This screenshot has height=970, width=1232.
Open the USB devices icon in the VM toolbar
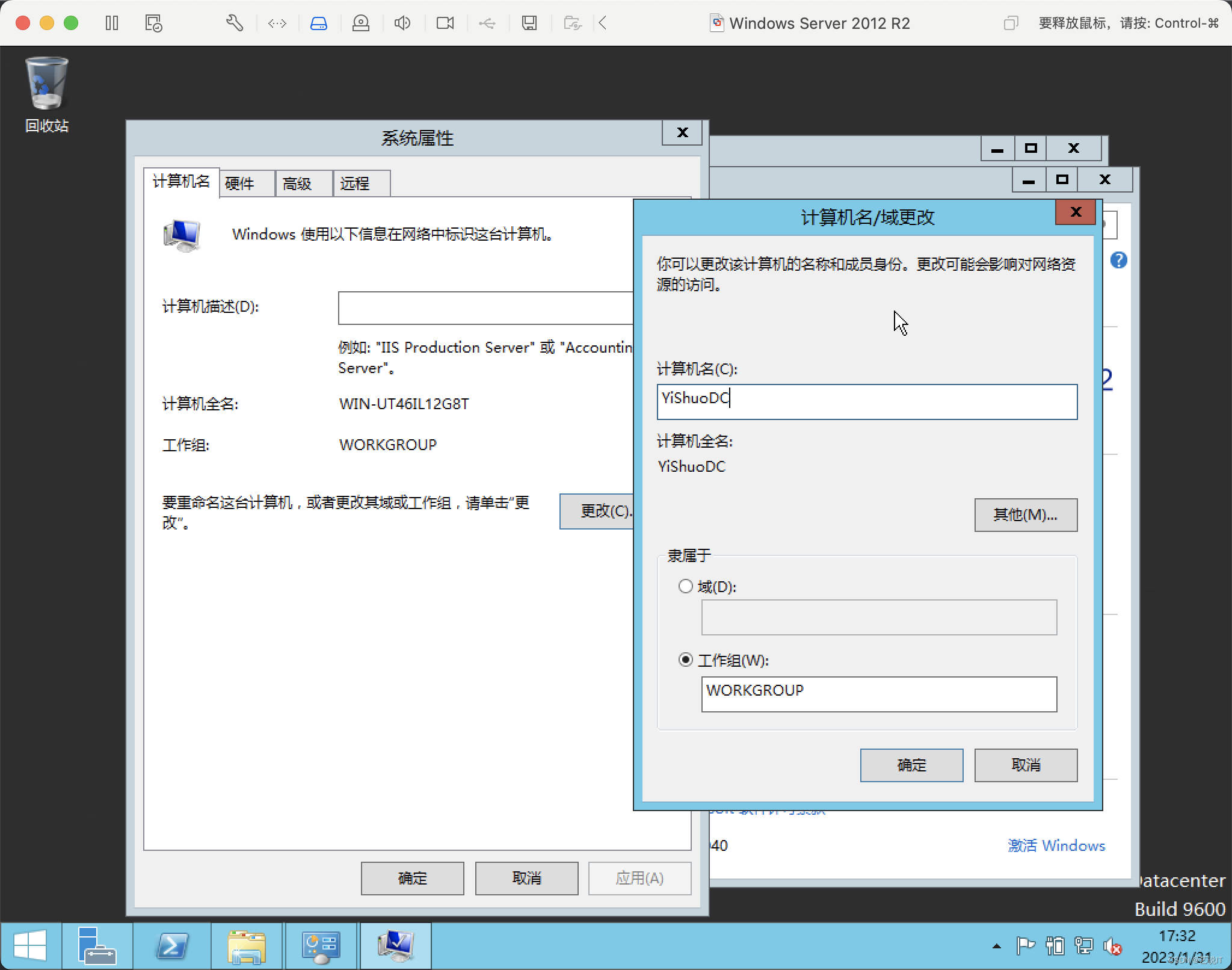pyautogui.click(x=487, y=23)
